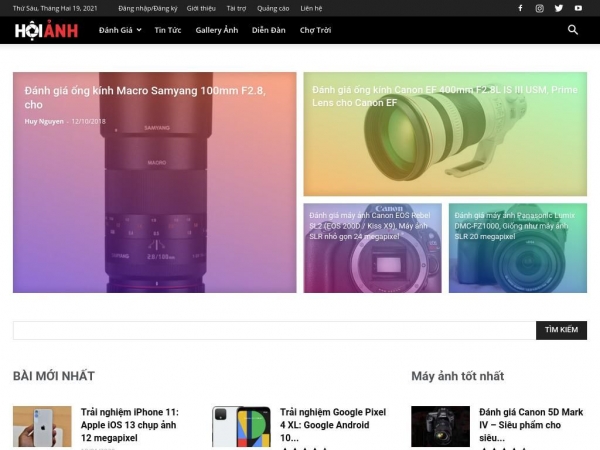
Task: Open the Quảng cáo link
Action: click(273, 8)
